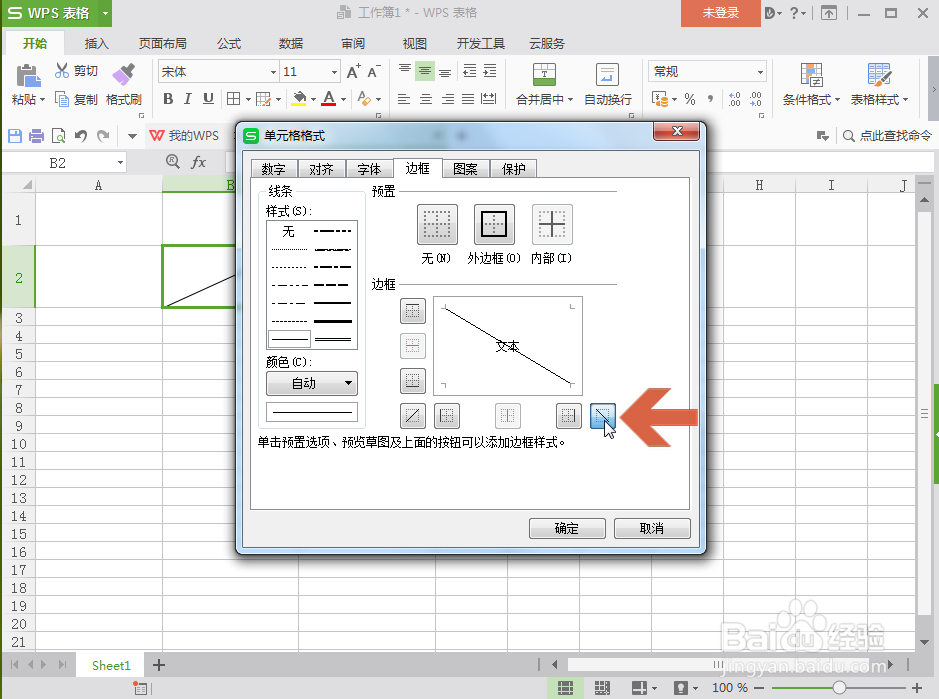Select the Sheet1 worksheet tab
The image size is (939, 699).
pyautogui.click(x=111, y=665)
